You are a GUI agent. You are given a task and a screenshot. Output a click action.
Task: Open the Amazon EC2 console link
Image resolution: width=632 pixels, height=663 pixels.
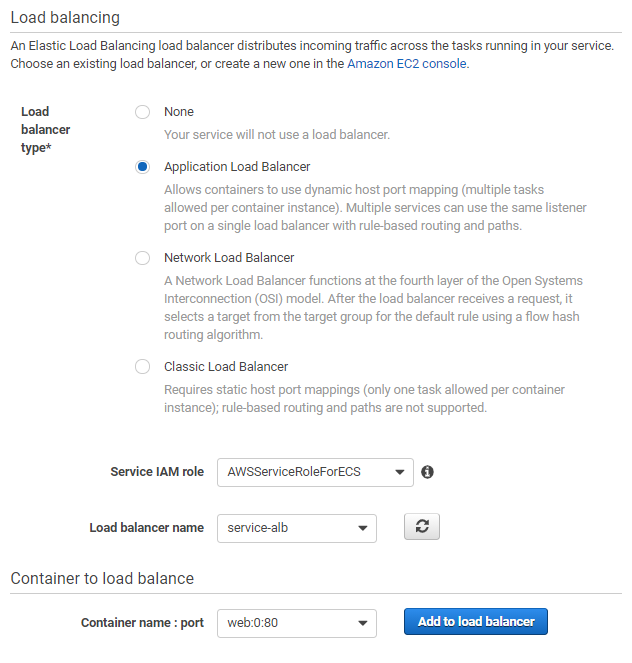407,64
